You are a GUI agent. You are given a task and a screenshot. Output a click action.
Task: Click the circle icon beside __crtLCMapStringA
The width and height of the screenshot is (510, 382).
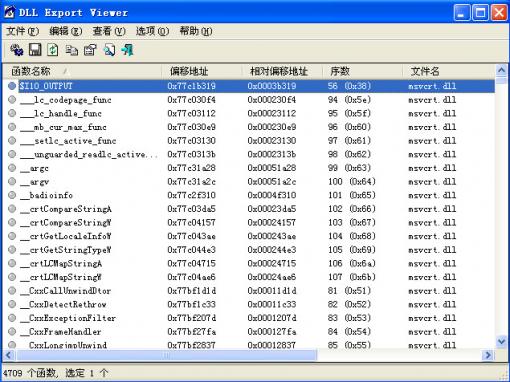tap(12, 264)
